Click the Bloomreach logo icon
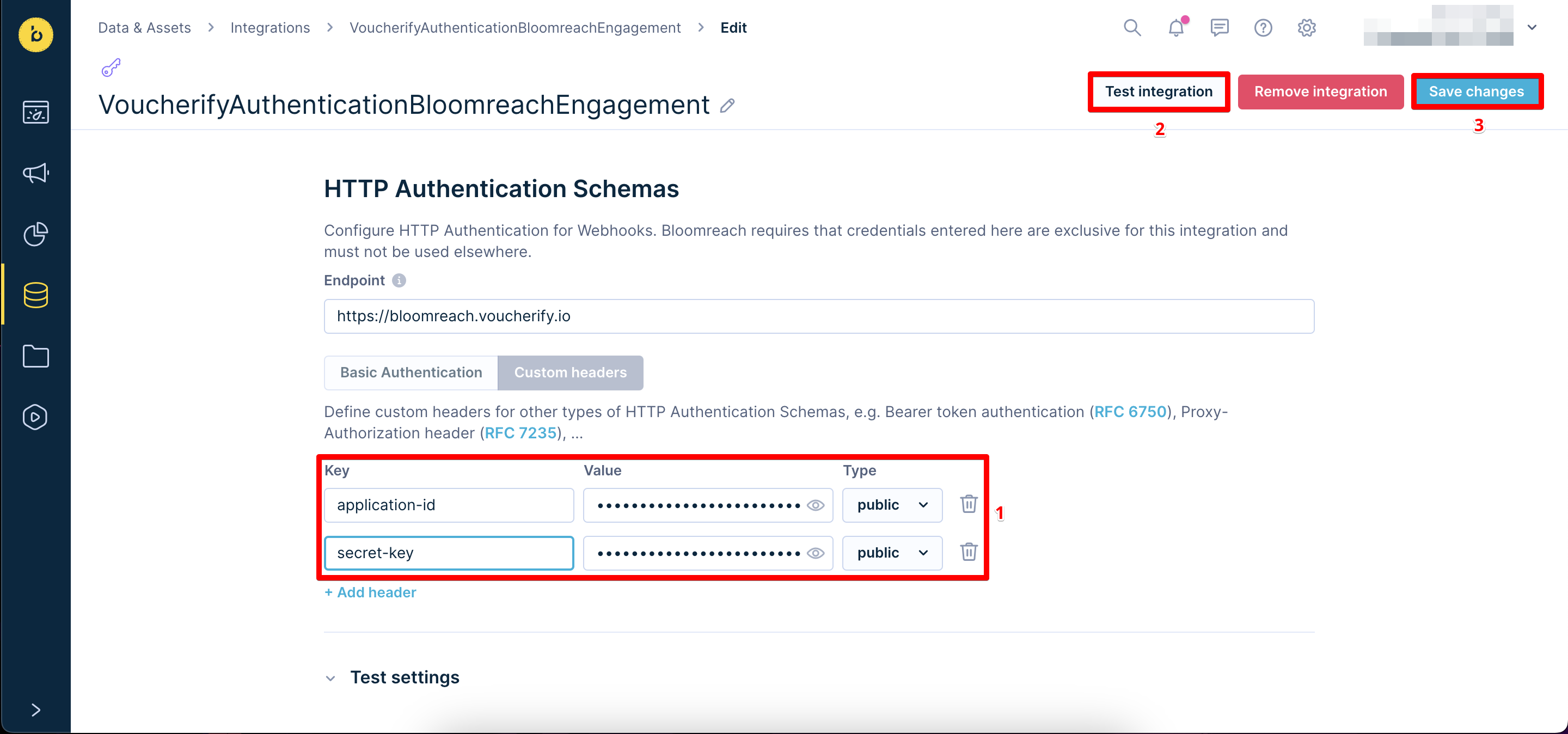Image resolution: width=1568 pixels, height=734 pixels. 35,35
